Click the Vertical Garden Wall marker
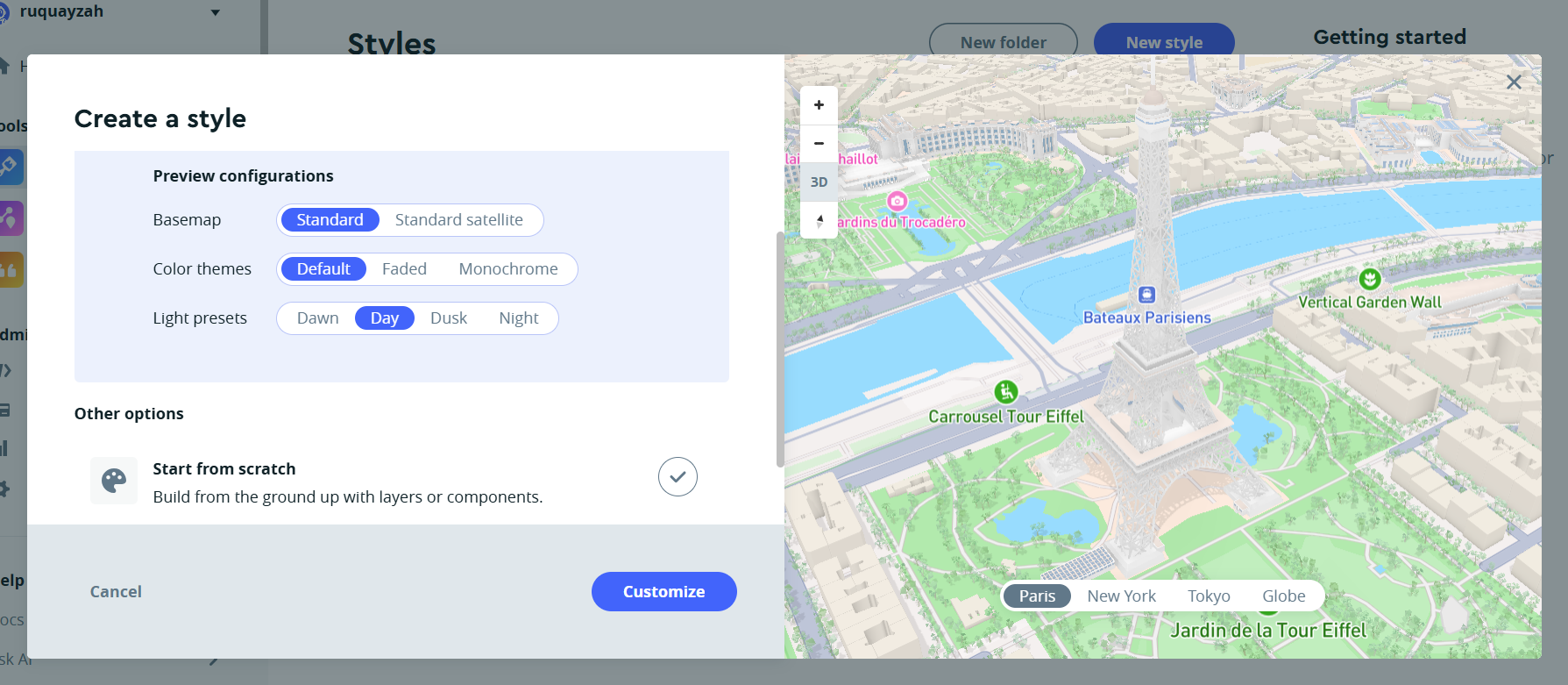Screen dimensions: 1568x685 pos(1369,279)
